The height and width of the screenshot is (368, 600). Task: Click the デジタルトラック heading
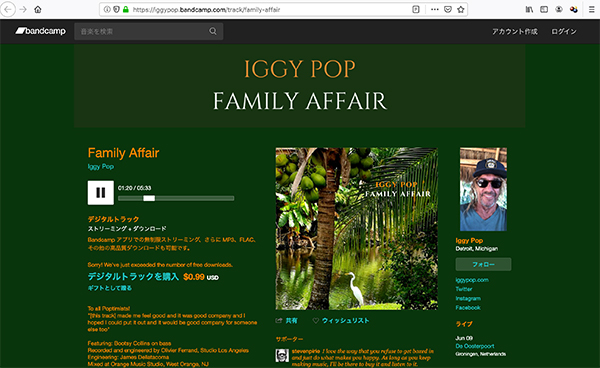[x=113, y=219]
